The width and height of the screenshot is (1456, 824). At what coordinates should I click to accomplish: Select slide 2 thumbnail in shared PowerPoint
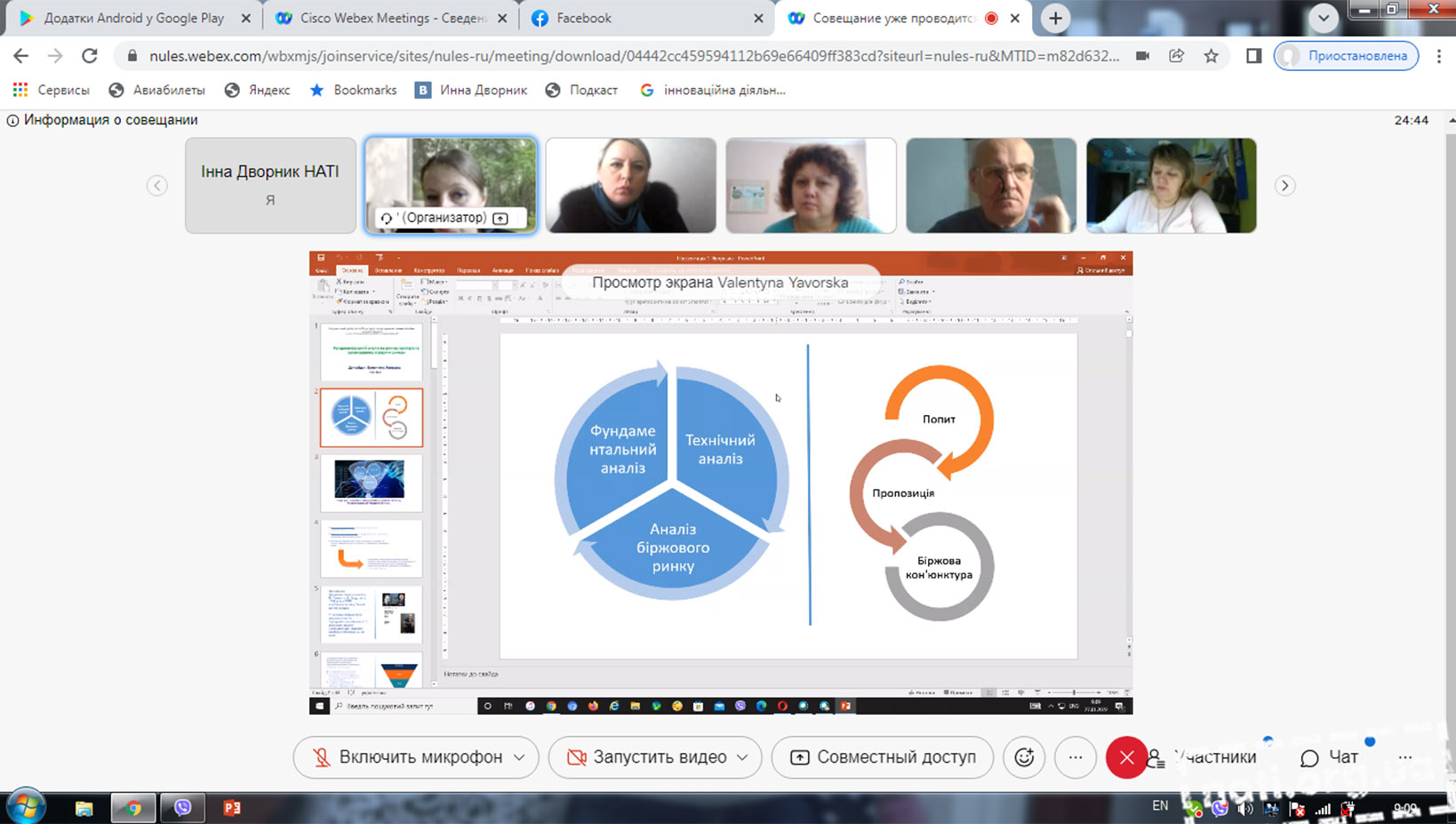coord(372,418)
